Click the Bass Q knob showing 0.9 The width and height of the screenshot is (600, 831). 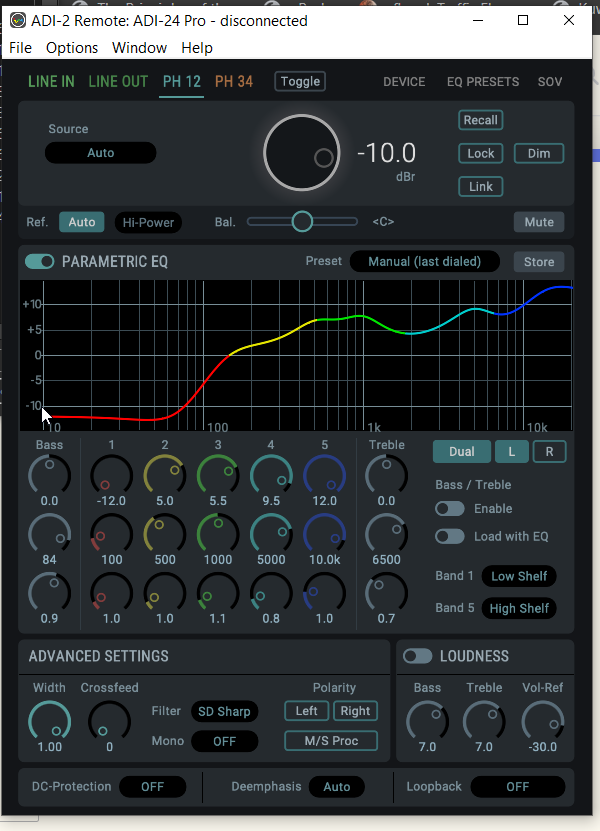49,593
